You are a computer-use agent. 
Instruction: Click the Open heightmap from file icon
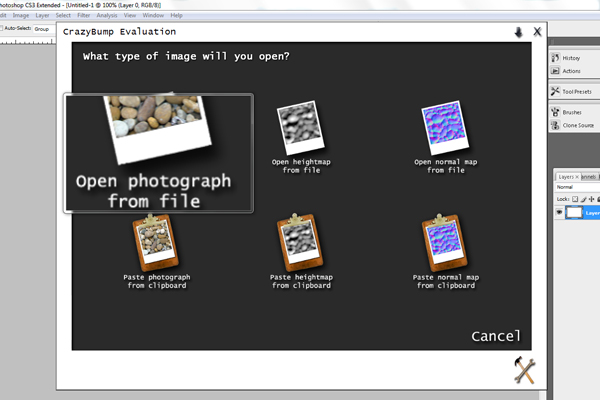click(x=301, y=127)
